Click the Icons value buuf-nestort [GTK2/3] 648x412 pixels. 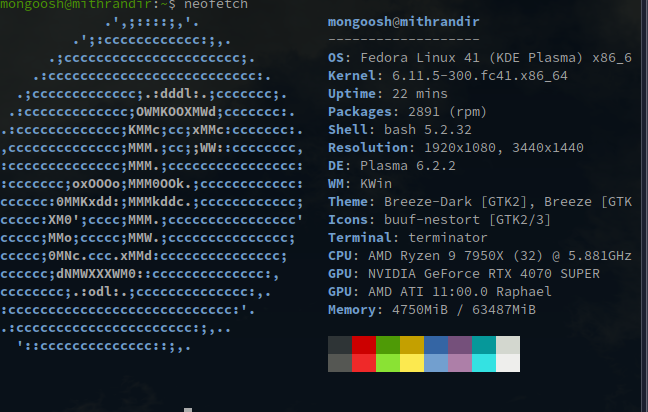click(x=467, y=220)
